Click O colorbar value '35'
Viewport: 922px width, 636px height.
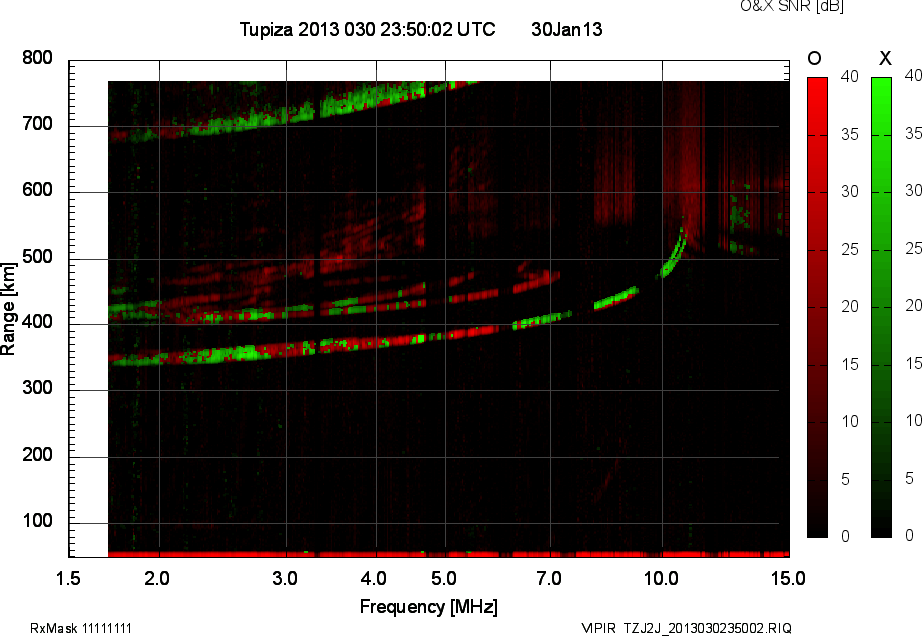pyautogui.click(x=850, y=135)
